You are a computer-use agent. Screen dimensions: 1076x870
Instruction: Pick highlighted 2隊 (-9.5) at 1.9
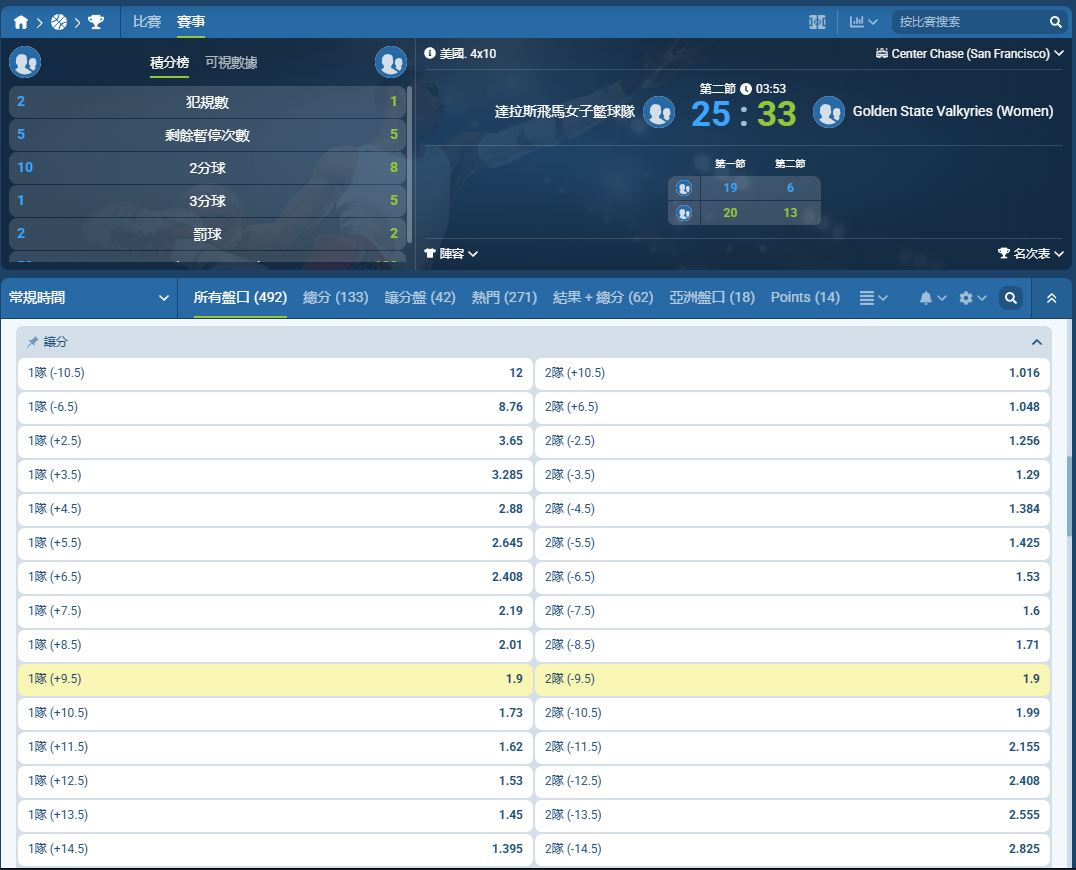(793, 679)
